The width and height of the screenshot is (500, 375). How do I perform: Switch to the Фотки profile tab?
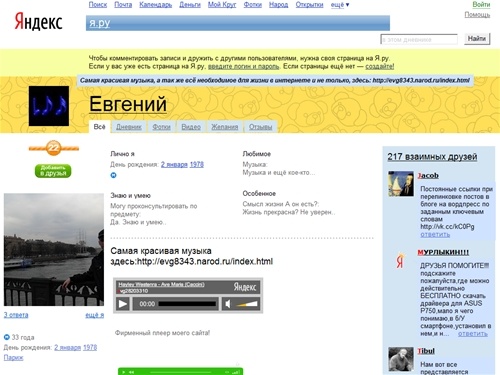[161, 127]
